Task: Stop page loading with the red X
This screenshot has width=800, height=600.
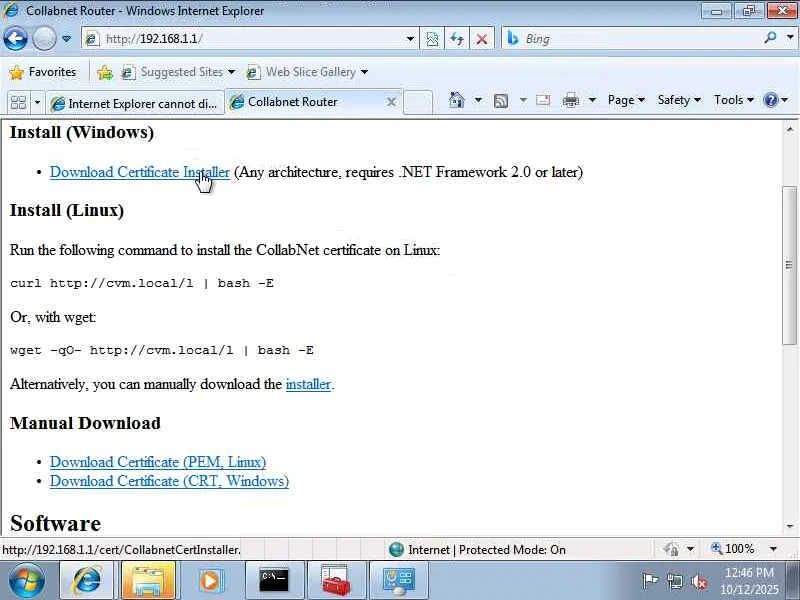Action: pyautogui.click(x=481, y=39)
